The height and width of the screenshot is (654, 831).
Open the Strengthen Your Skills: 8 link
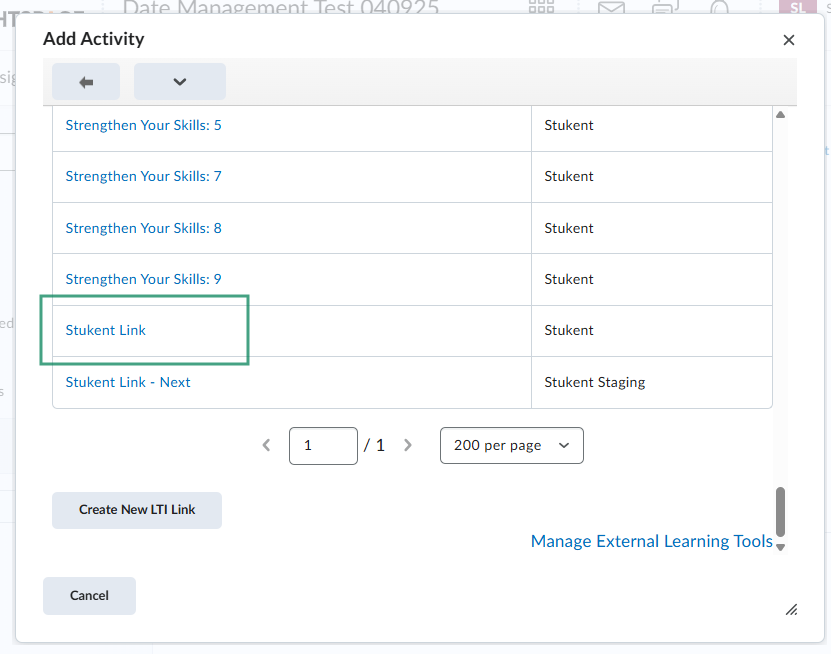(143, 228)
